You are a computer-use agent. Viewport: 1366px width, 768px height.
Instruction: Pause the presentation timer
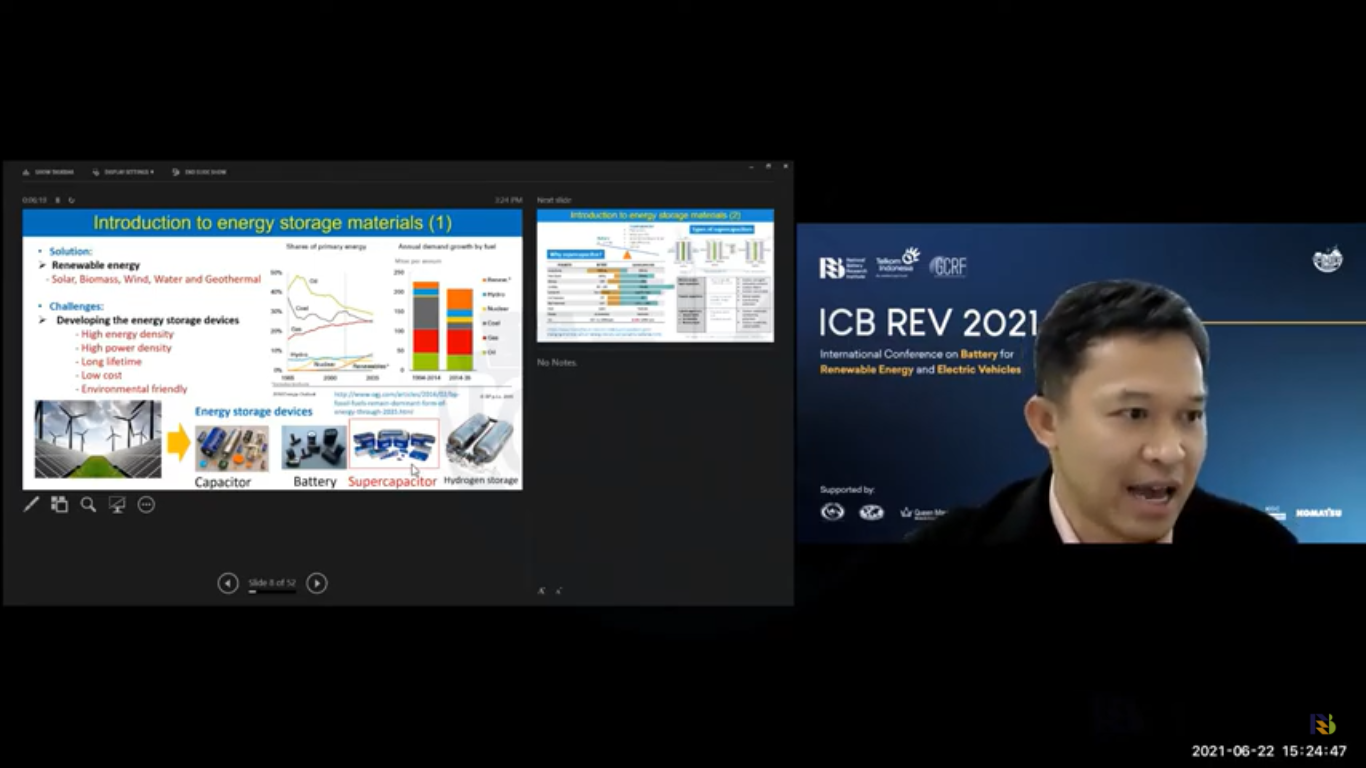[57, 200]
